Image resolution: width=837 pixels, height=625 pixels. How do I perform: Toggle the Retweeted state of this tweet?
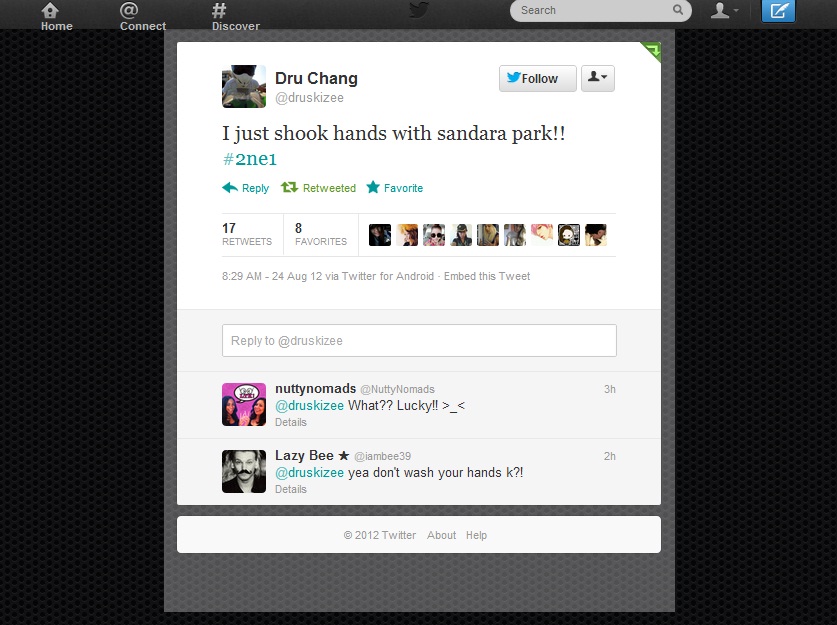coord(319,188)
